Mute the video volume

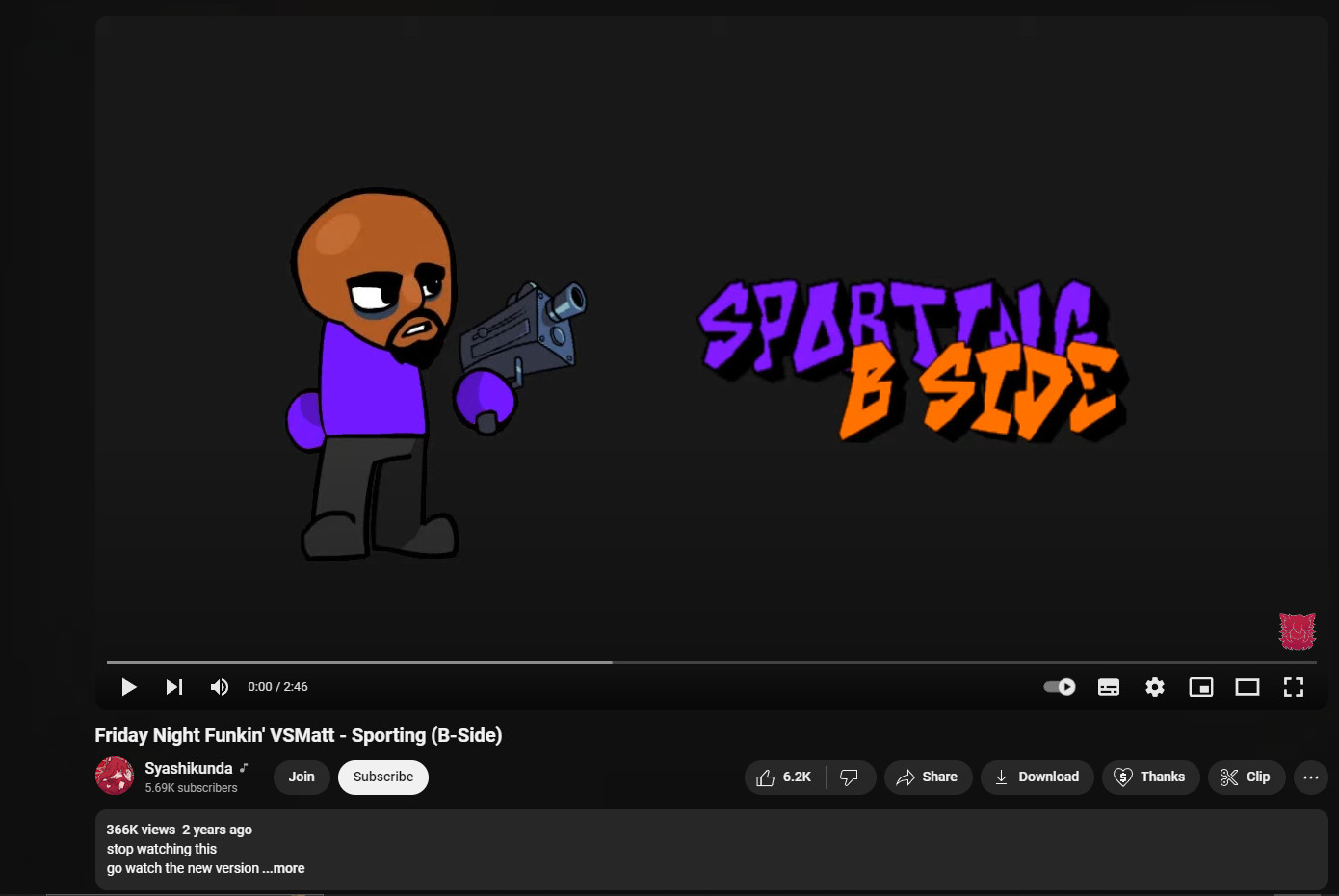(x=220, y=687)
